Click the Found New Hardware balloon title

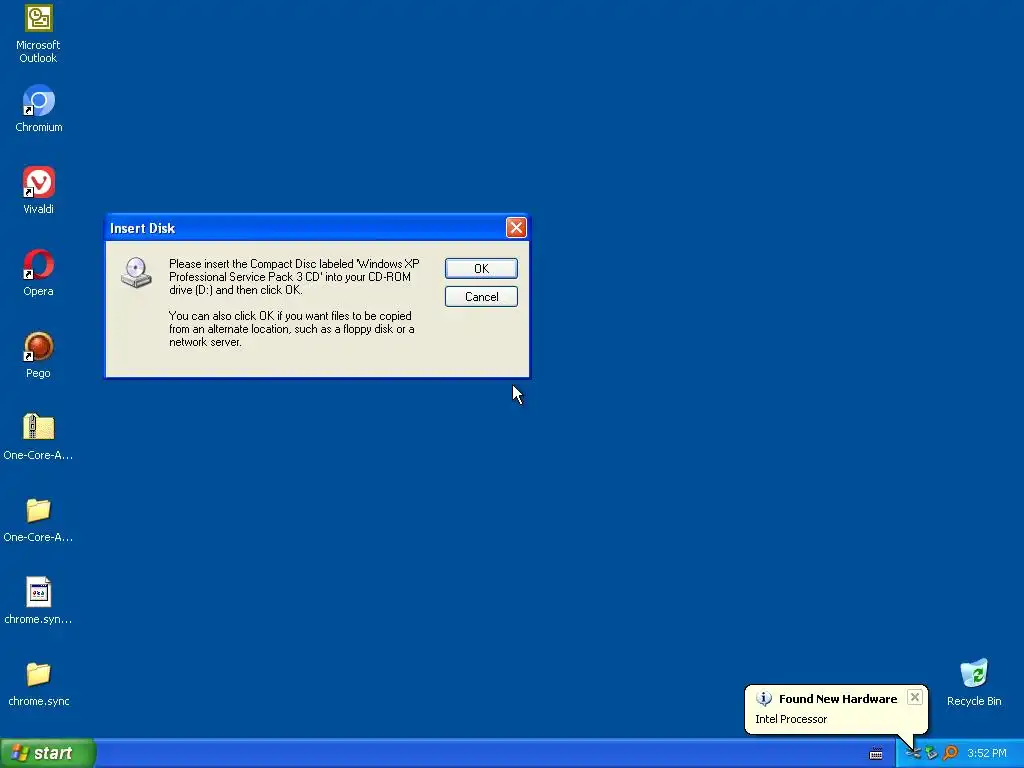coord(838,699)
